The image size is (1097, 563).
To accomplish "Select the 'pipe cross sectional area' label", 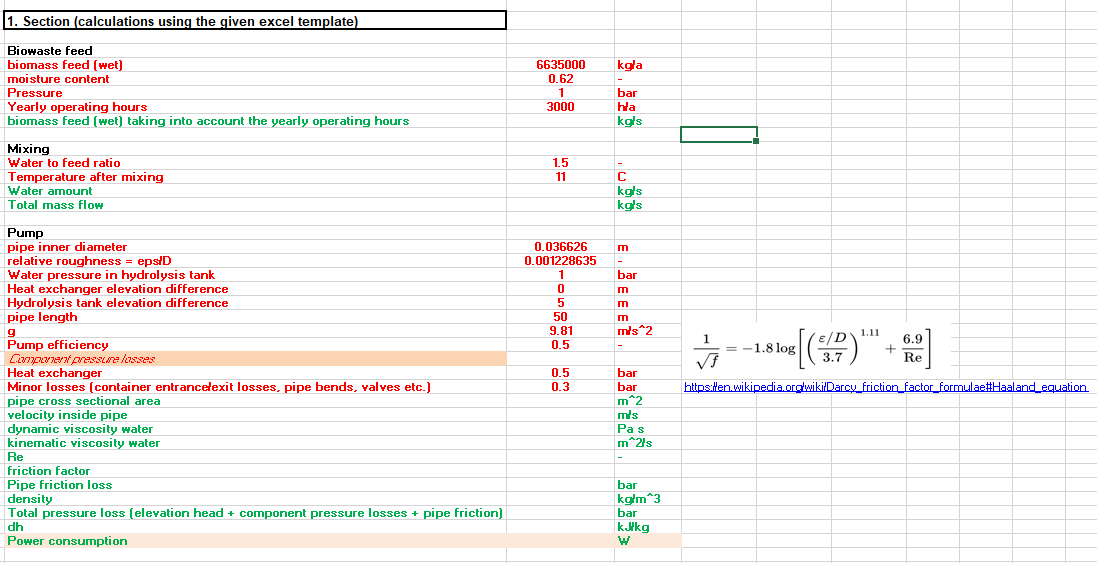I will 255,401.
